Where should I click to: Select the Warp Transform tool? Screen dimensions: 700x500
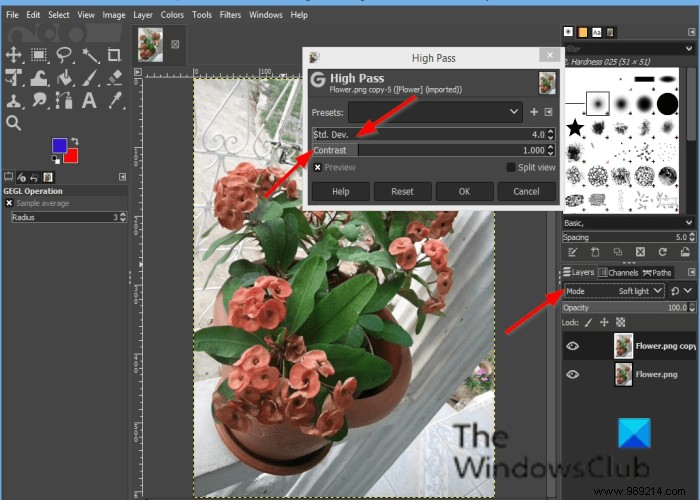39,78
